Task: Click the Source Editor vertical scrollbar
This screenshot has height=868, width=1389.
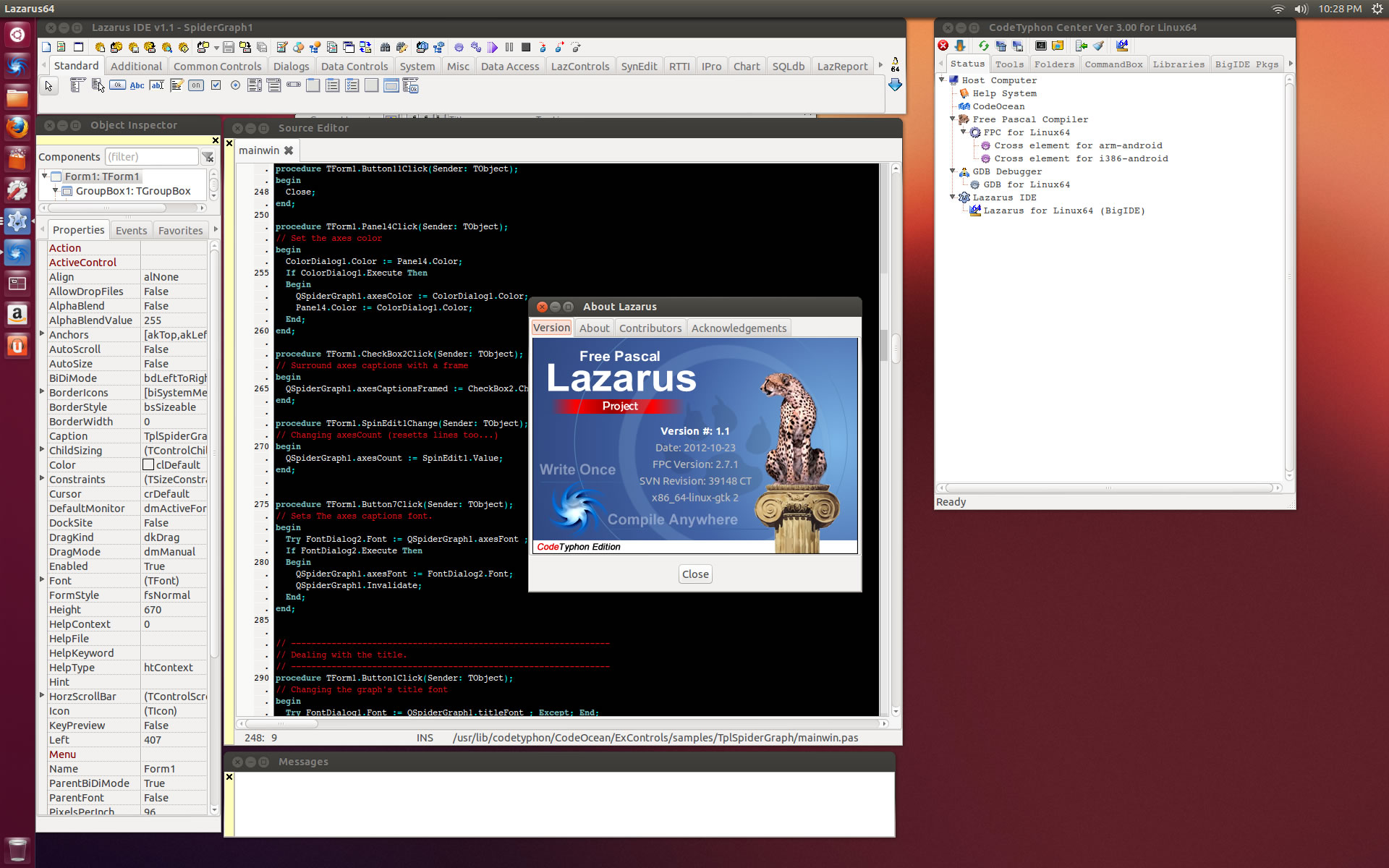Action: coord(896,440)
